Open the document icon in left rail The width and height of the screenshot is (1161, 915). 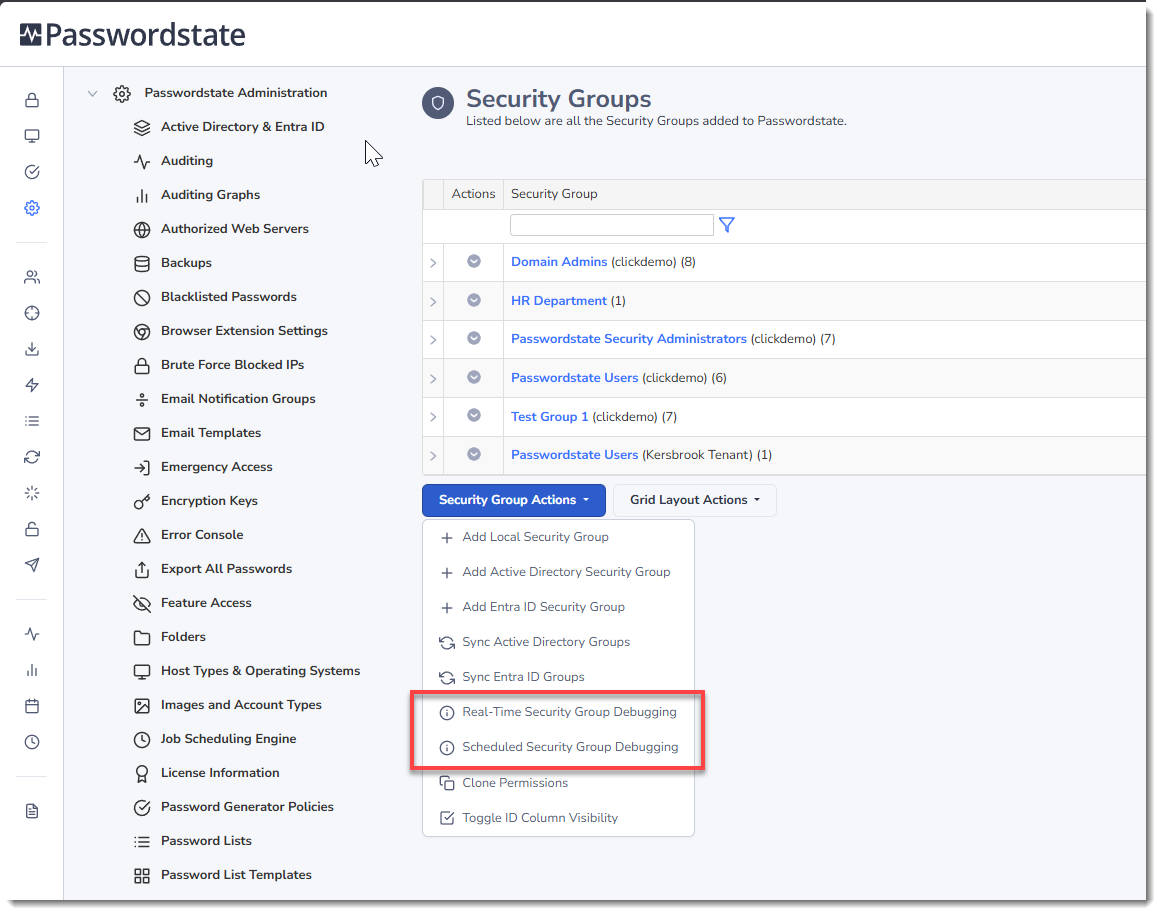pos(32,811)
